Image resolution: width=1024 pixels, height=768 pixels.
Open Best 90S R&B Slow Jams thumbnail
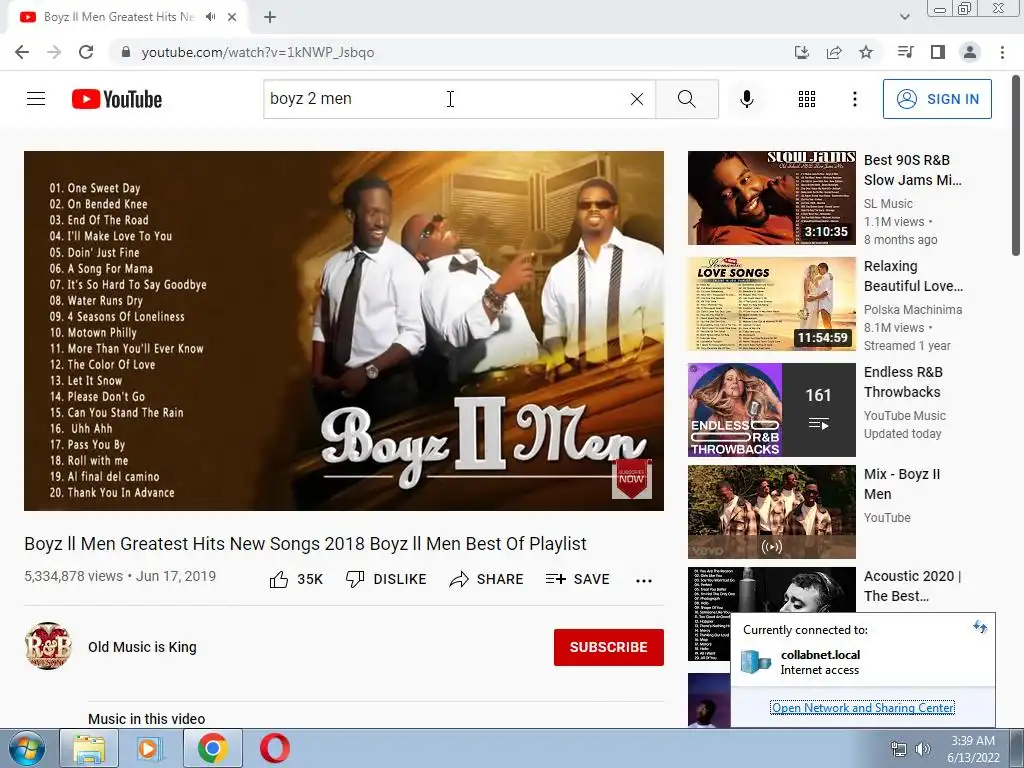pos(771,198)
